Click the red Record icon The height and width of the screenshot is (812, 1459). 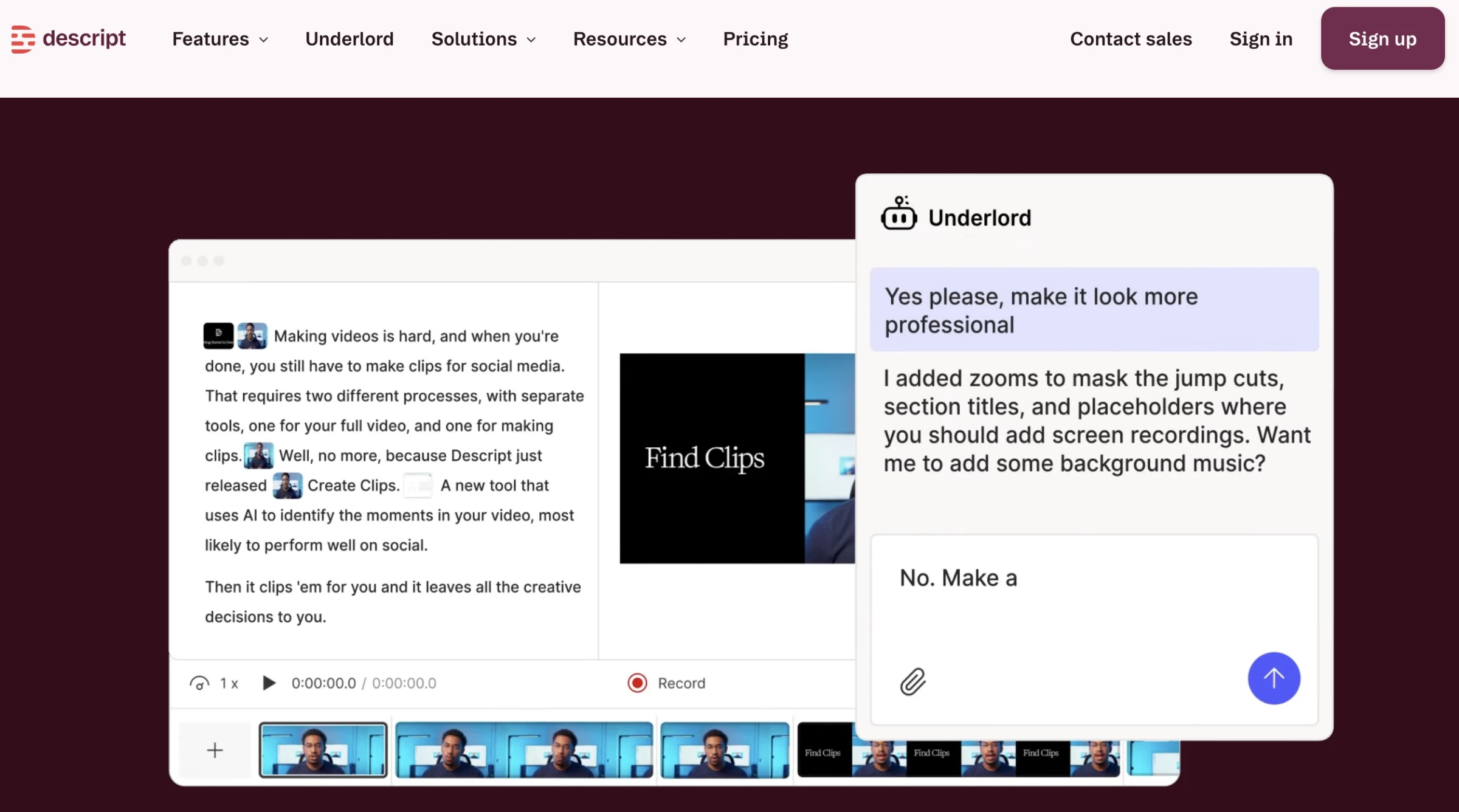pyautogui.click(x=637, y=683)
